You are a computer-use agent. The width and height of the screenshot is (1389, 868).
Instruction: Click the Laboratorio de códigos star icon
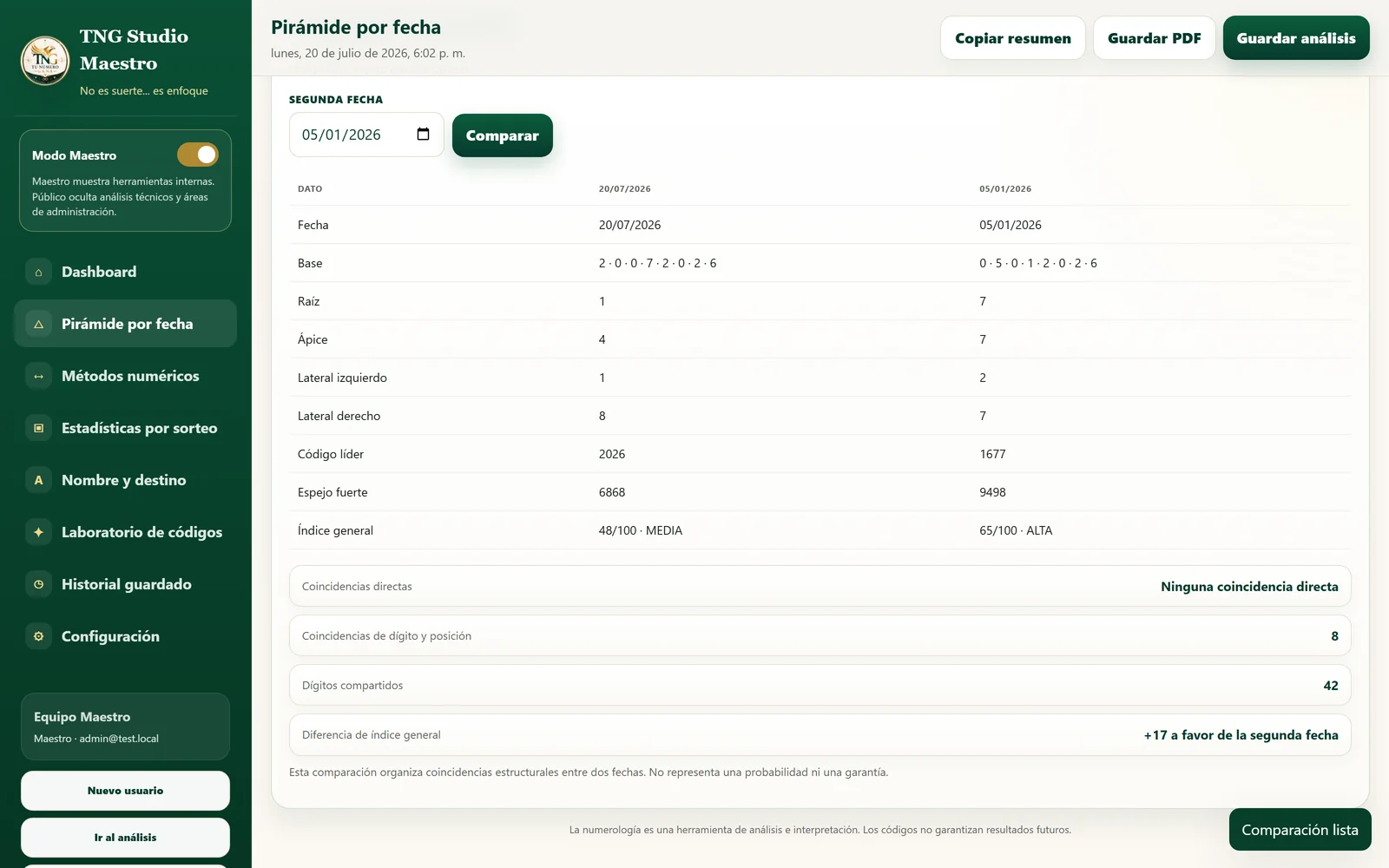click(x=38, y=532)
